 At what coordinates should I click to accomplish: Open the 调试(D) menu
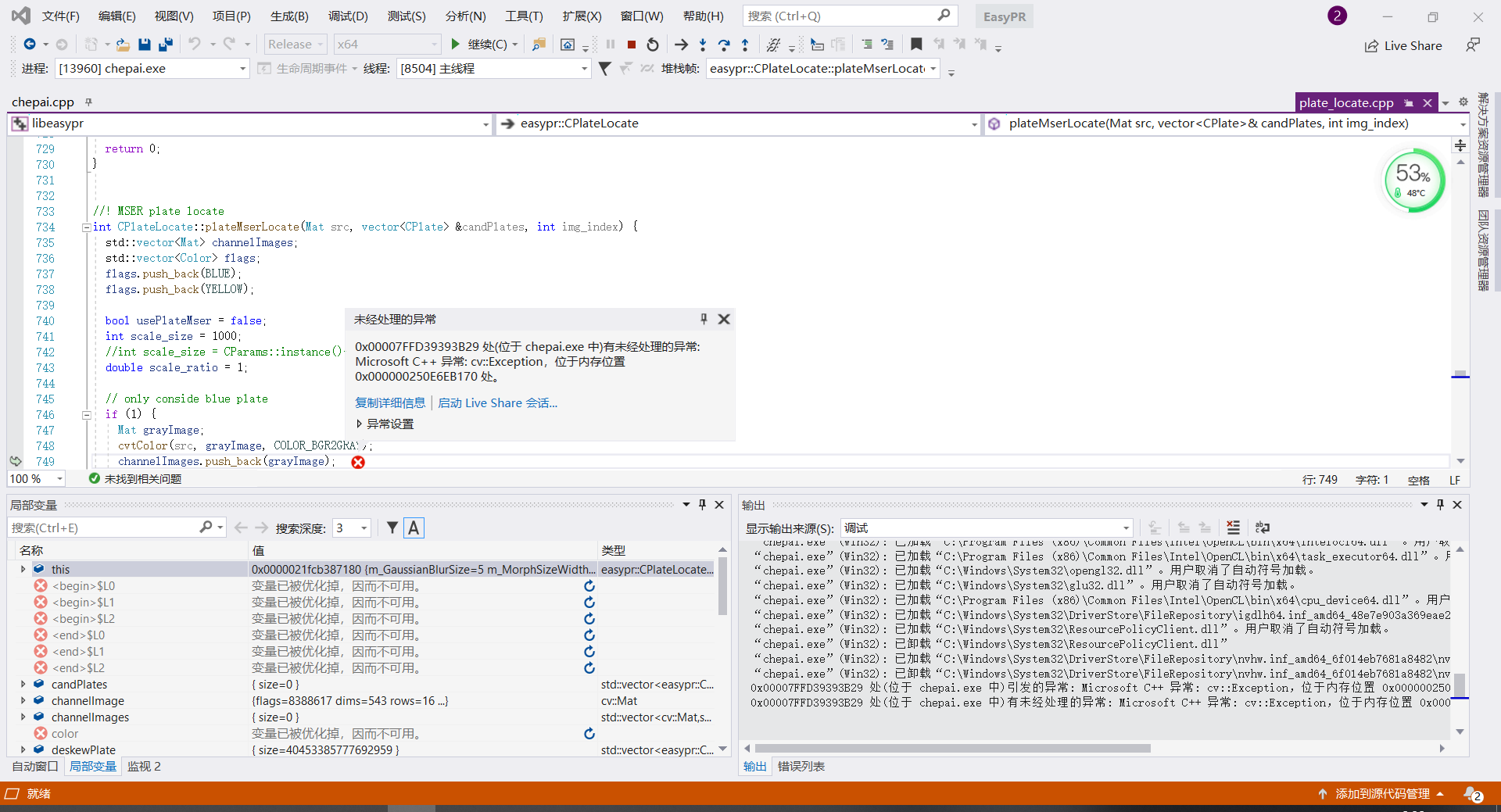pyautogui.click(x=348, y=16)
